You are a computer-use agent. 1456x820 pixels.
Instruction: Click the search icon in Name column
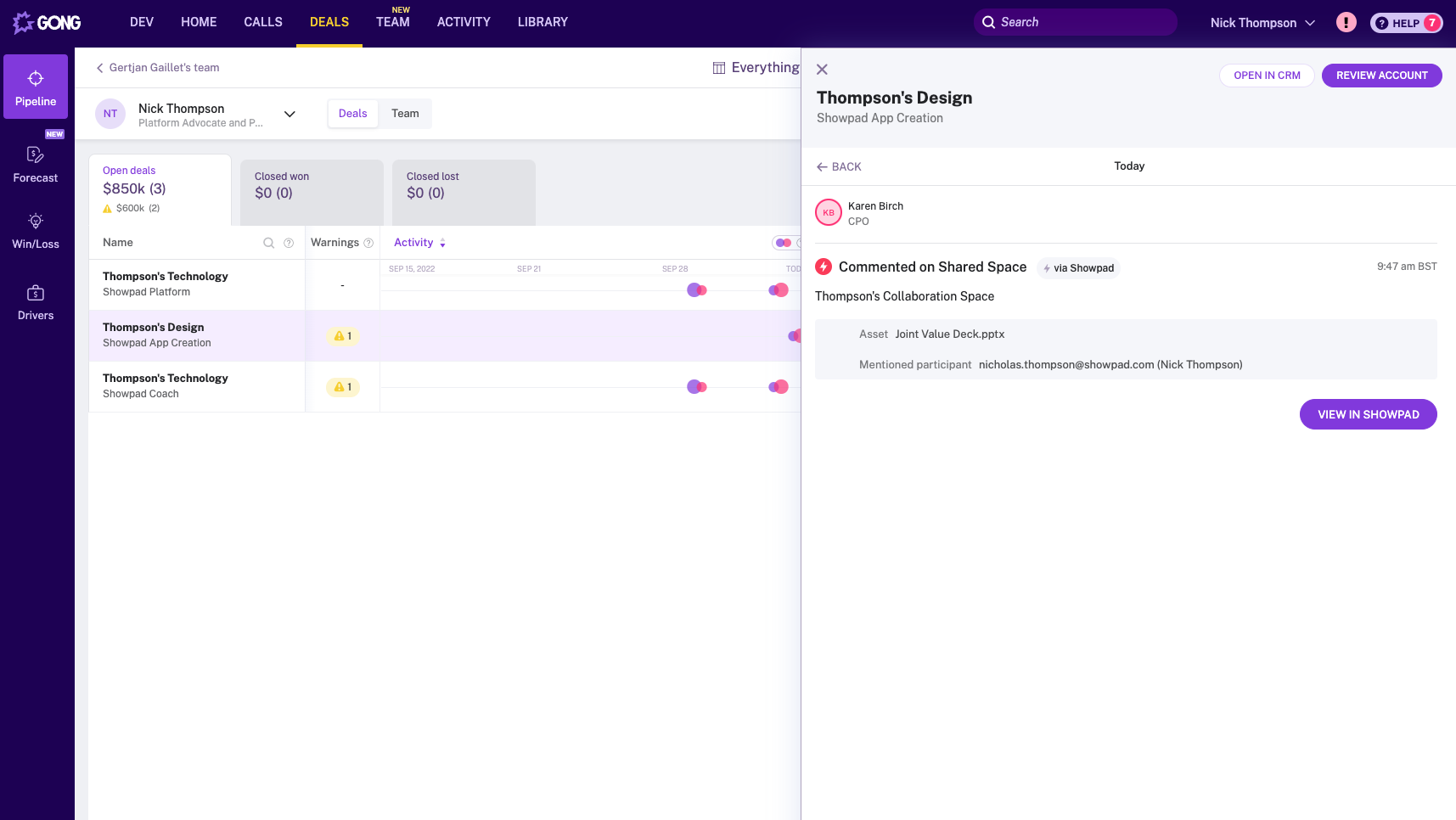click(x=268, y=243)
